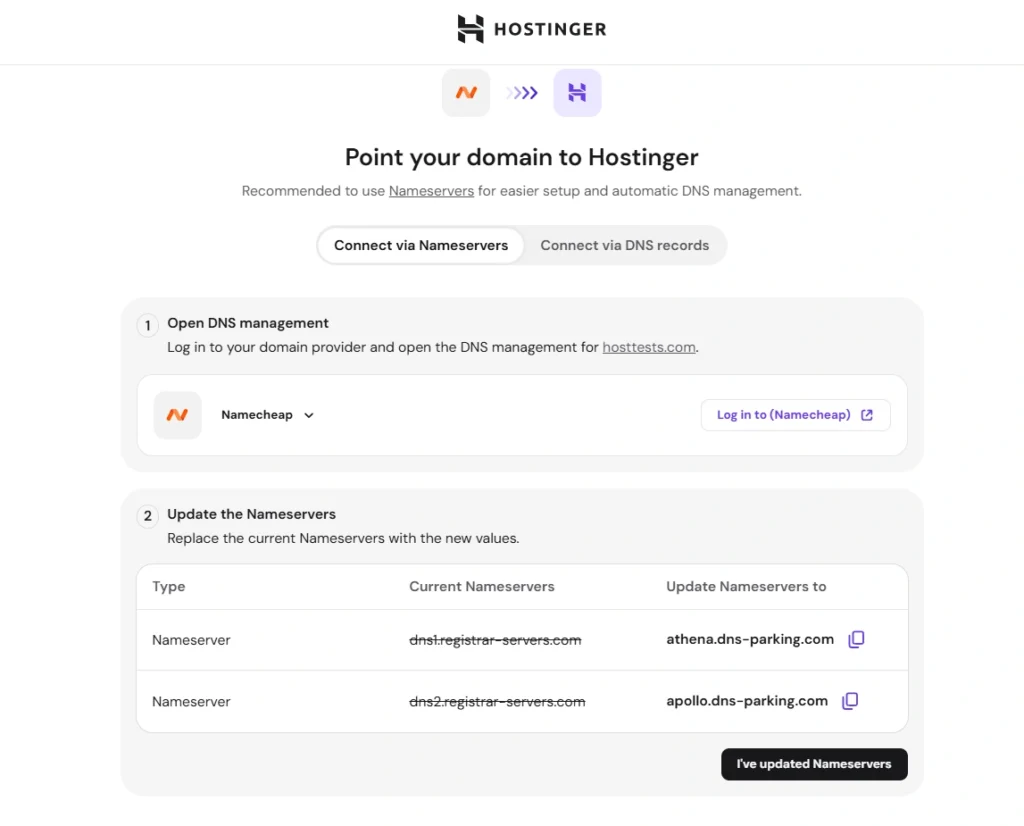Click the Namecheap logo in the provider card
Image resolution: width=1024 pixels, height=826 pixels.
click(x=177, y=415)
